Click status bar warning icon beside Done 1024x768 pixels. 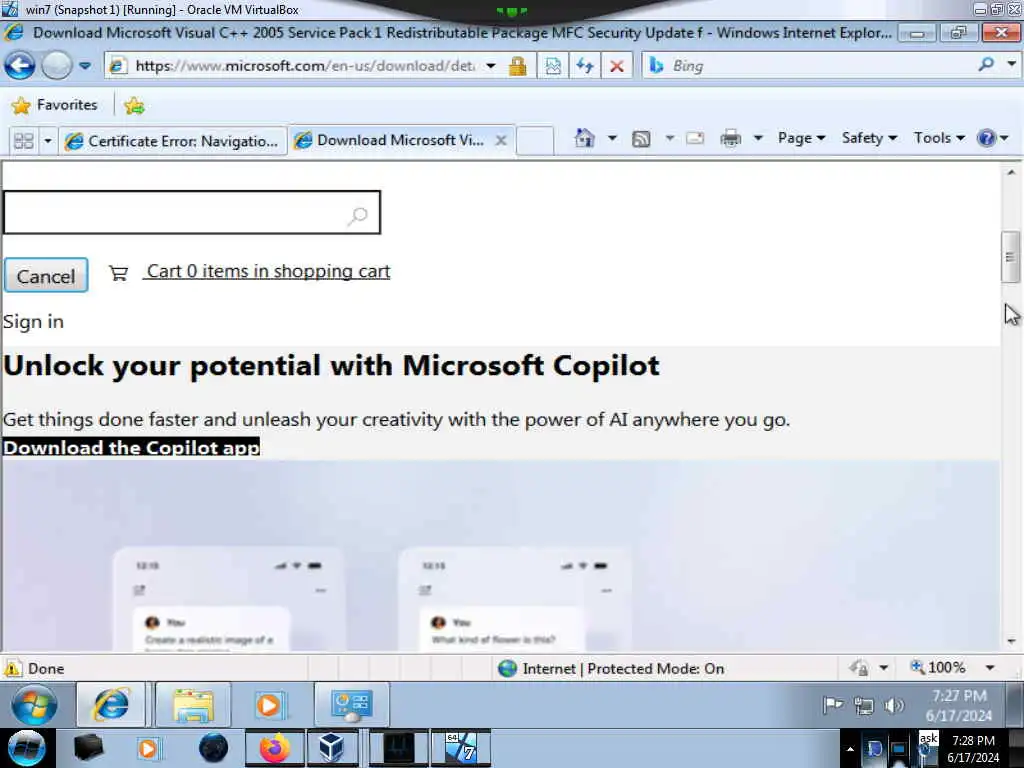point(13,669)
